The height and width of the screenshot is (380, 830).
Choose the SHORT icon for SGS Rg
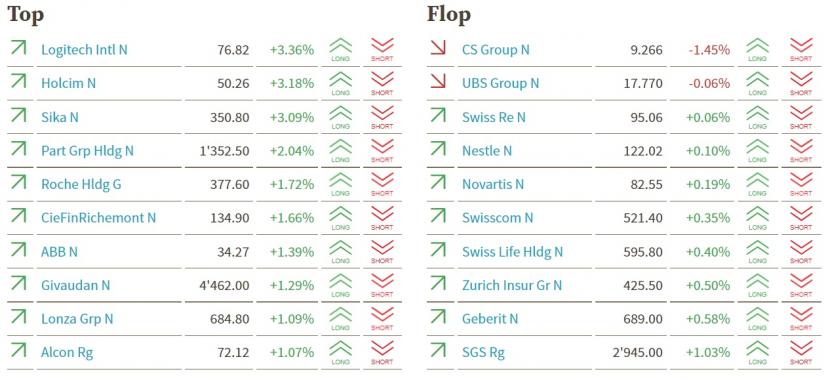(x=801, y=352)
